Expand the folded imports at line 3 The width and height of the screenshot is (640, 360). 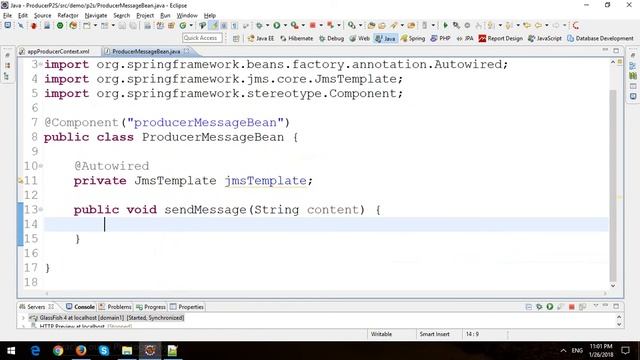(x=41, y=64)
